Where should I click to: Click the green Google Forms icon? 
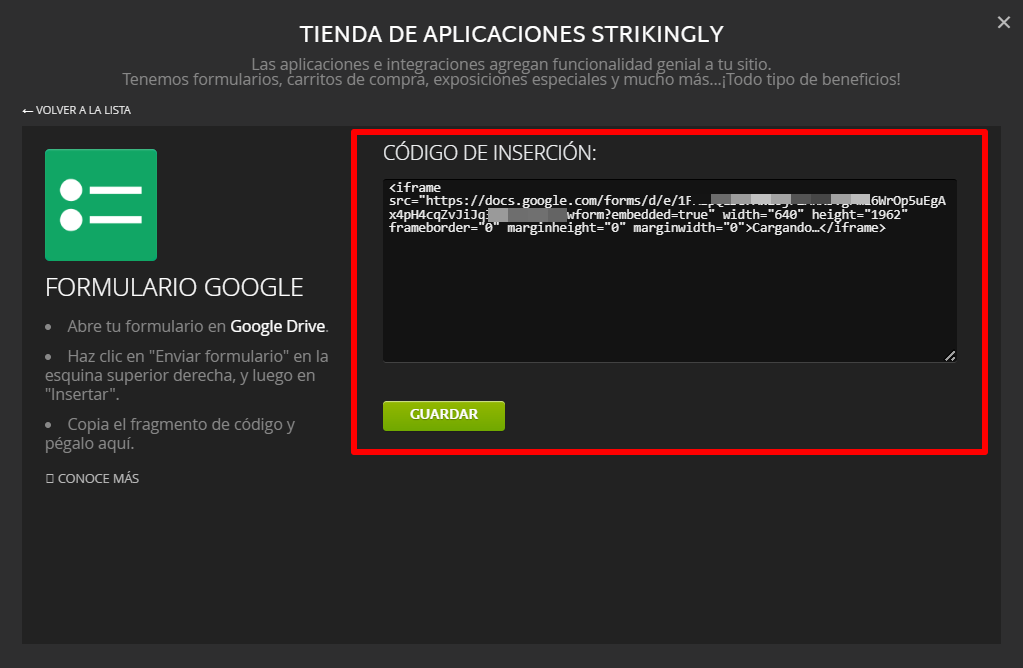coord(101,205)
